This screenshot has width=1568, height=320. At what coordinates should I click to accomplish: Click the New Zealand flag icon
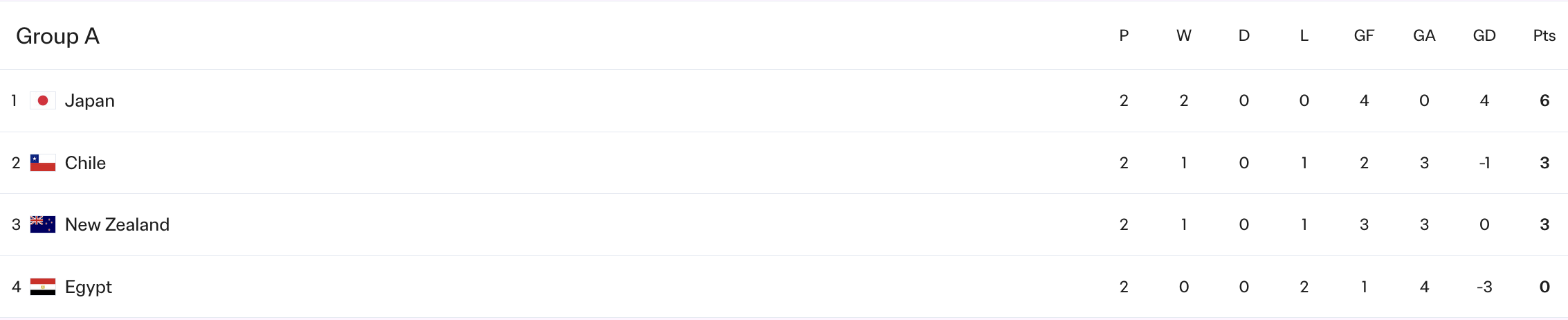coord(43,224)
